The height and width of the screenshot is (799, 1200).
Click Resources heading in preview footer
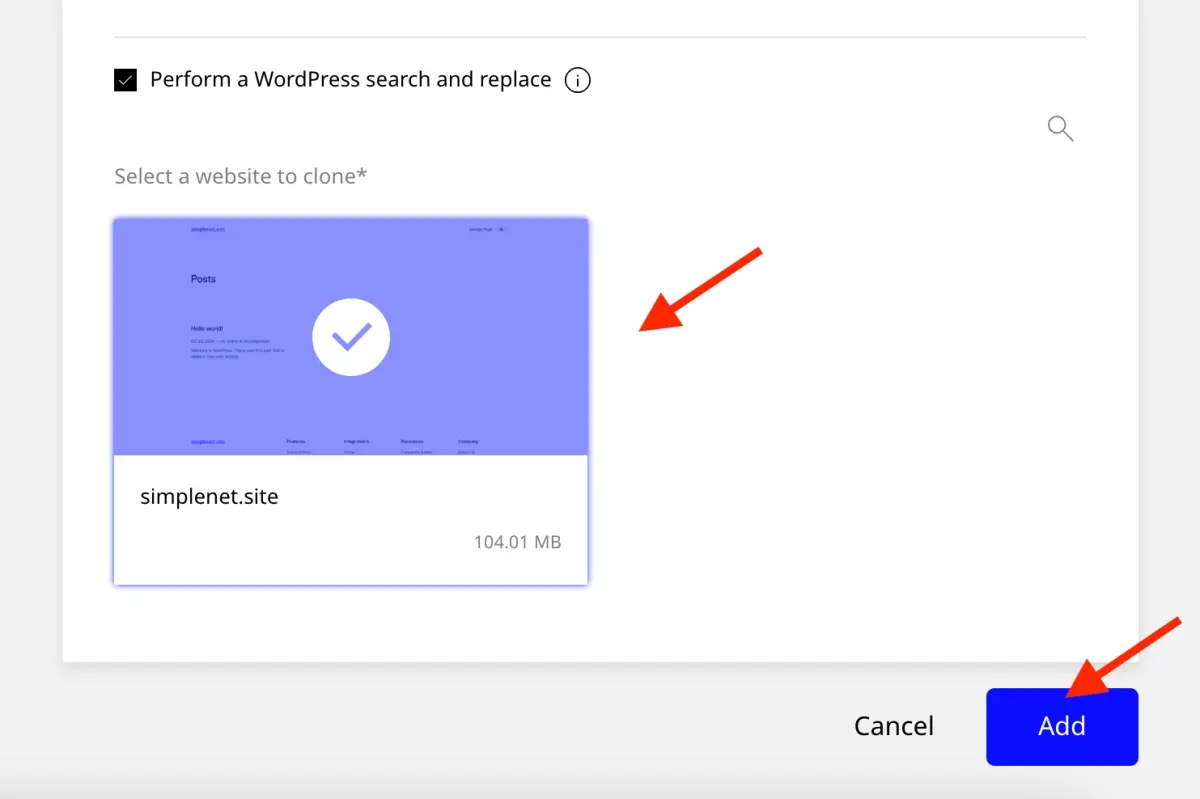coord(413,441)
